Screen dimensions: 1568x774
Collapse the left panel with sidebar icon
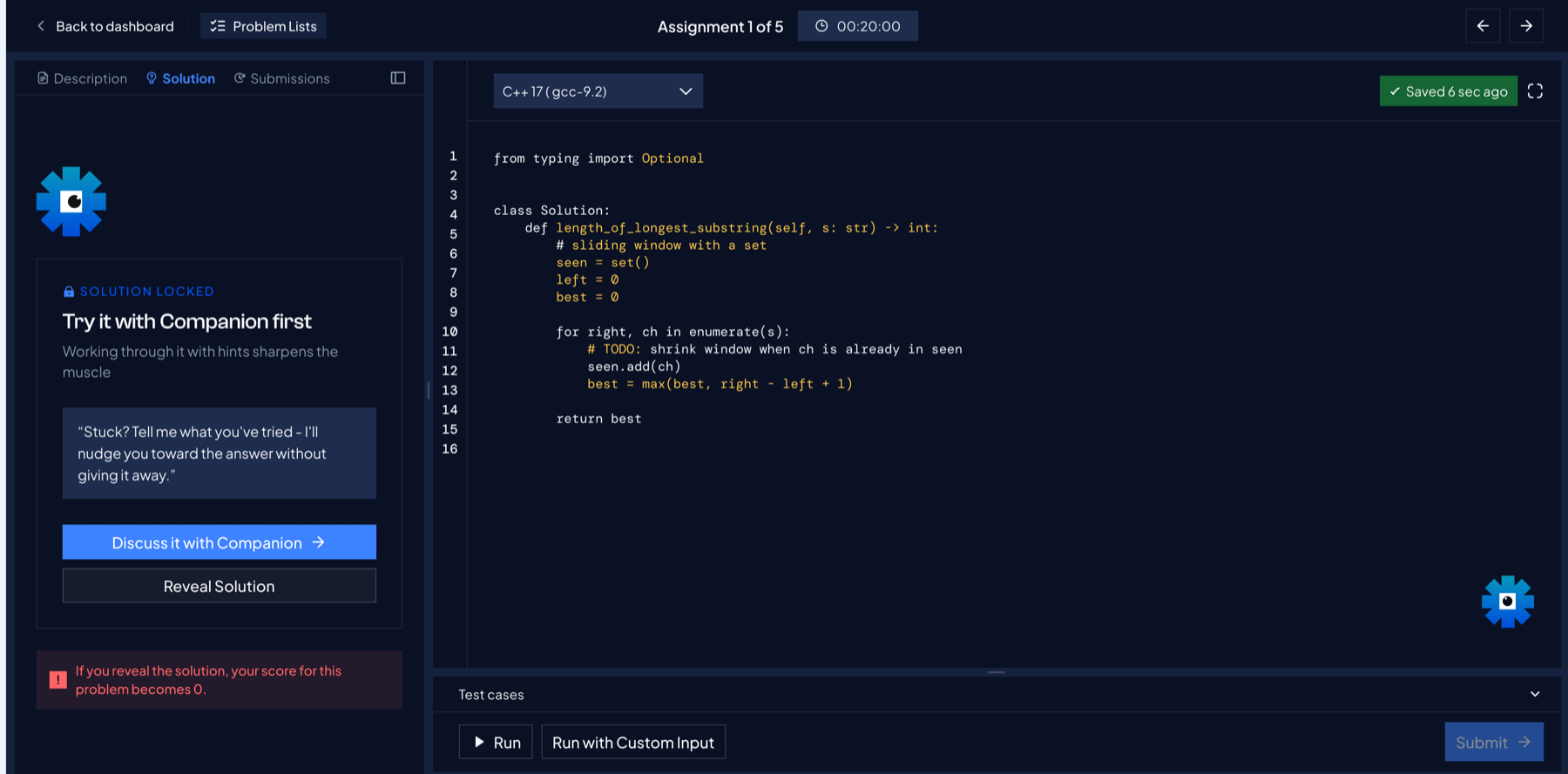398,78
